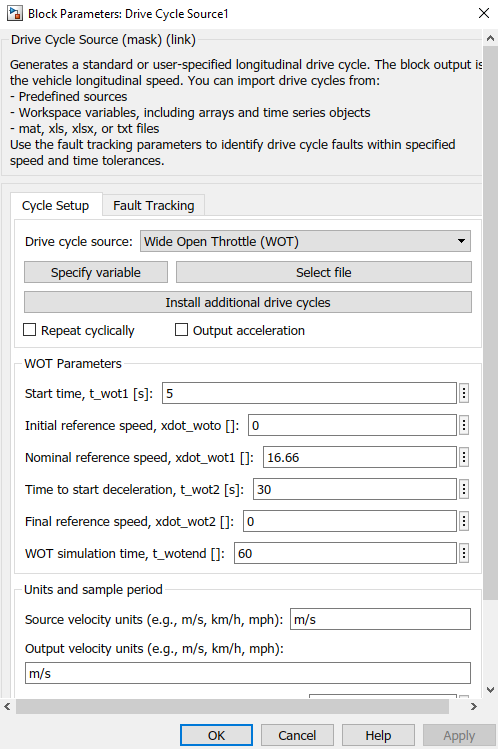Image resolution: width=498 pixels, height=749 pixels.
Task: Open options menu for Initial reference speed
Action: click(464, 425)
